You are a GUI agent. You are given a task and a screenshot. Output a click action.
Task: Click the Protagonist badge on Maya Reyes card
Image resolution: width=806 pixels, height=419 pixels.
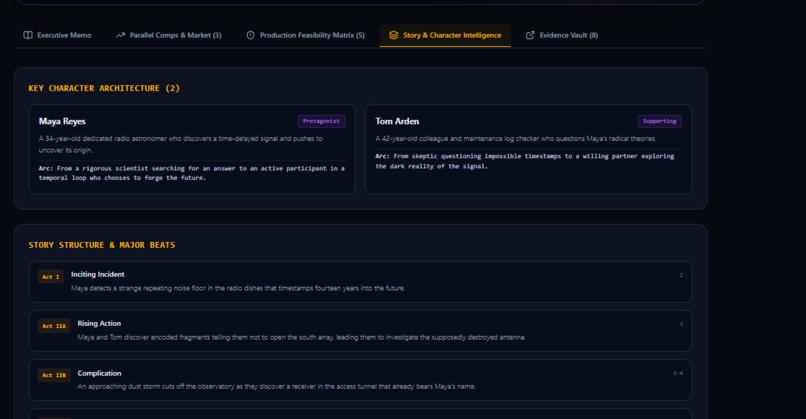point(321,121)
